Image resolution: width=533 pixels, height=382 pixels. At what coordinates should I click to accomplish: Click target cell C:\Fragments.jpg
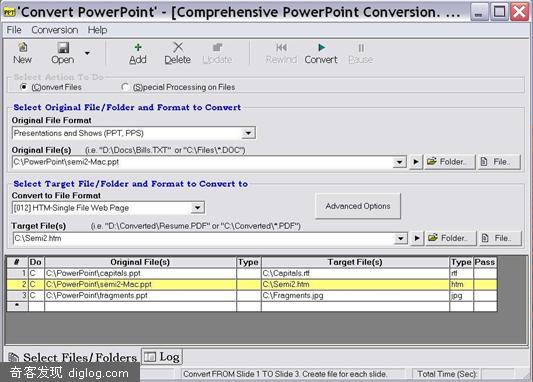click(x=355, y=296)
